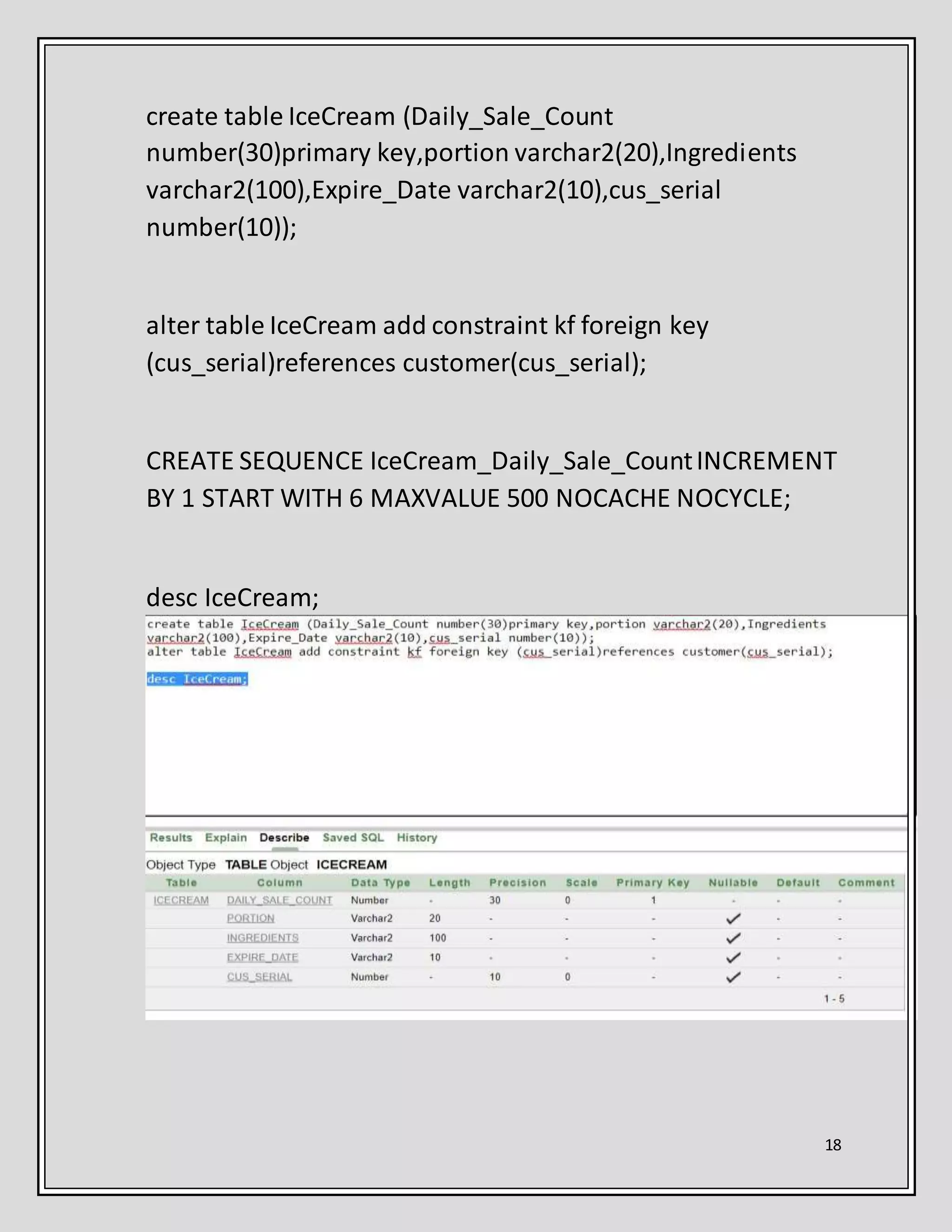This screenshot has width=952, height=1232.
Task: Click the CUS_SERIAL nullable checkmark
Action: coord(733,977)
